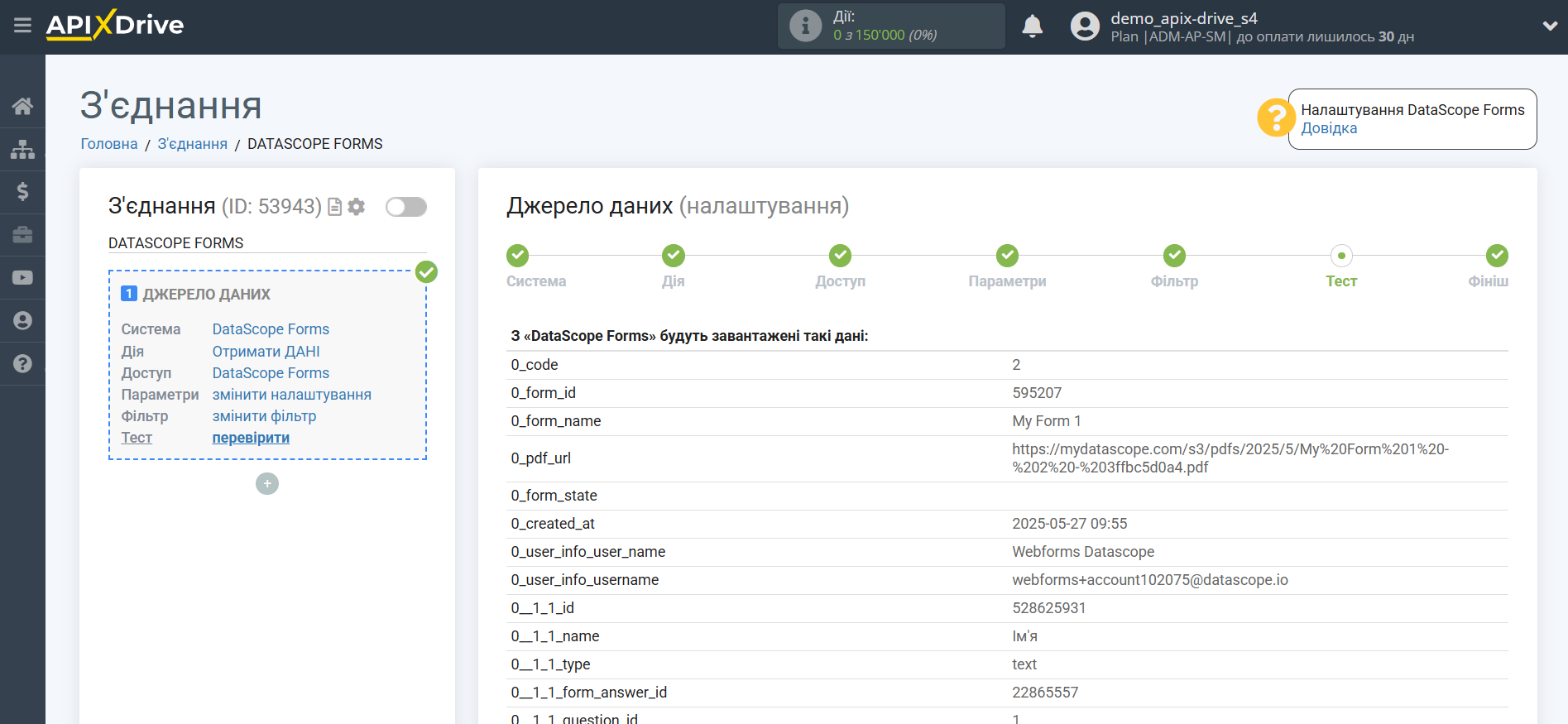Open the user profile sidebar icon
The image size is (1568, 724).
[22, 321]
